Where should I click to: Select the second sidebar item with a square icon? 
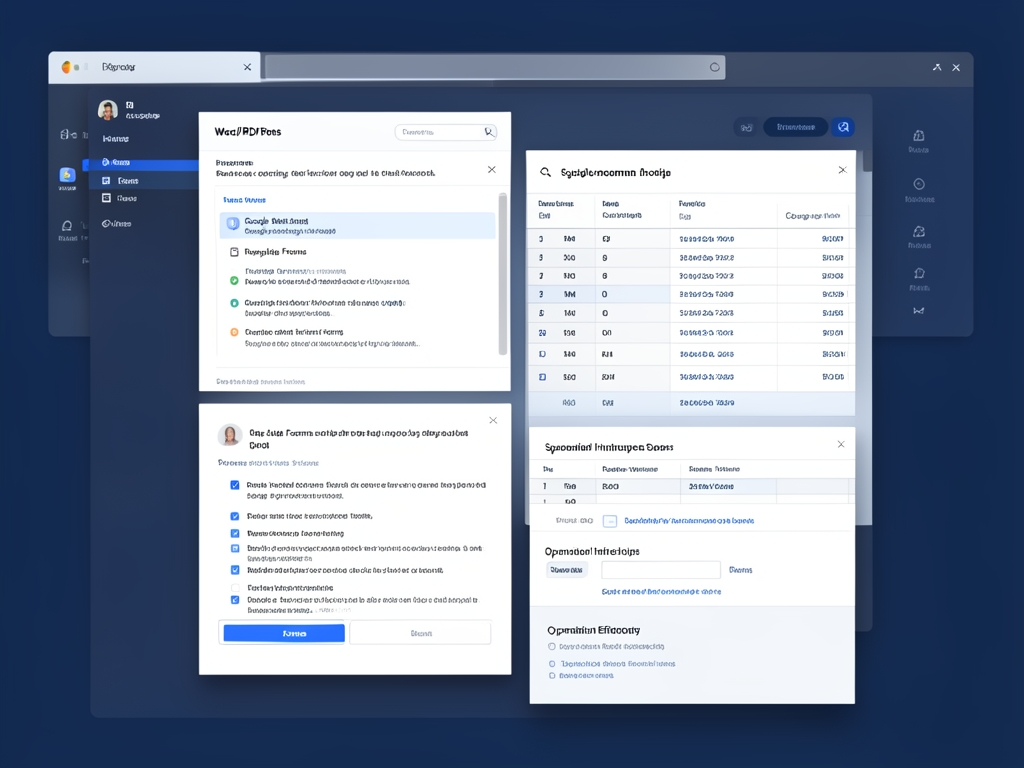(x=144, y=181)
